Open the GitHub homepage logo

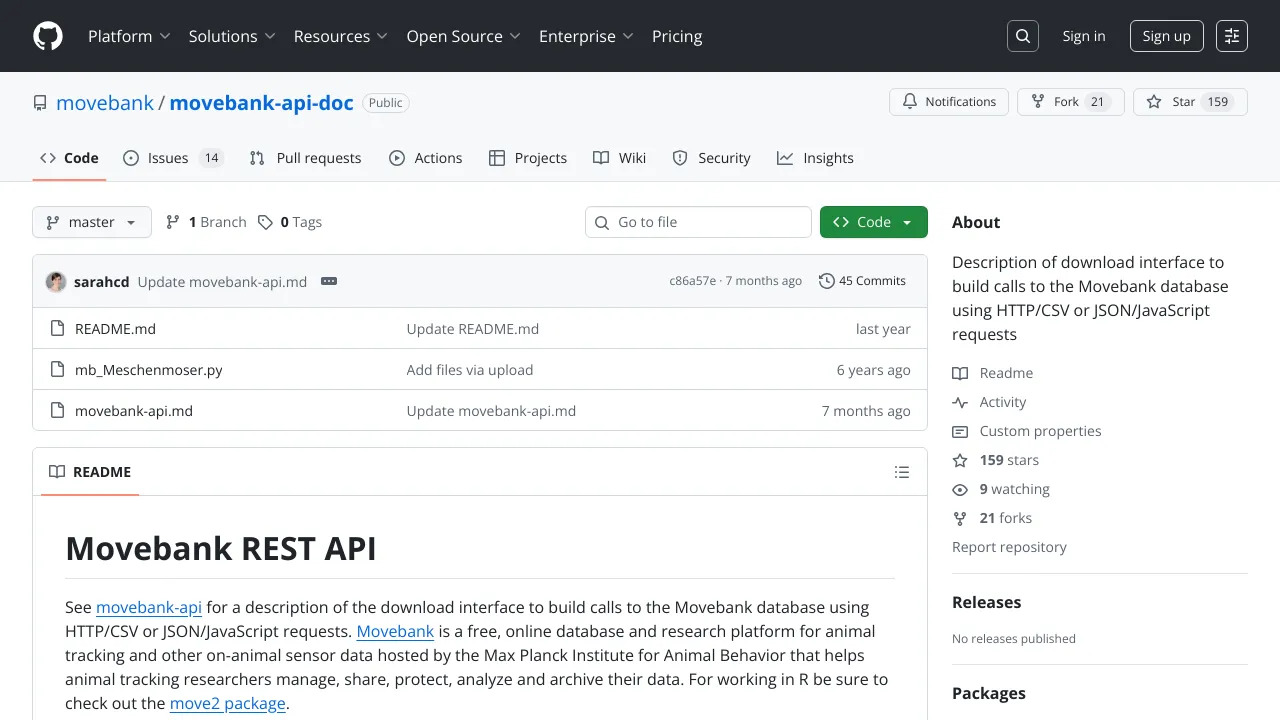(x=48, y=36)
